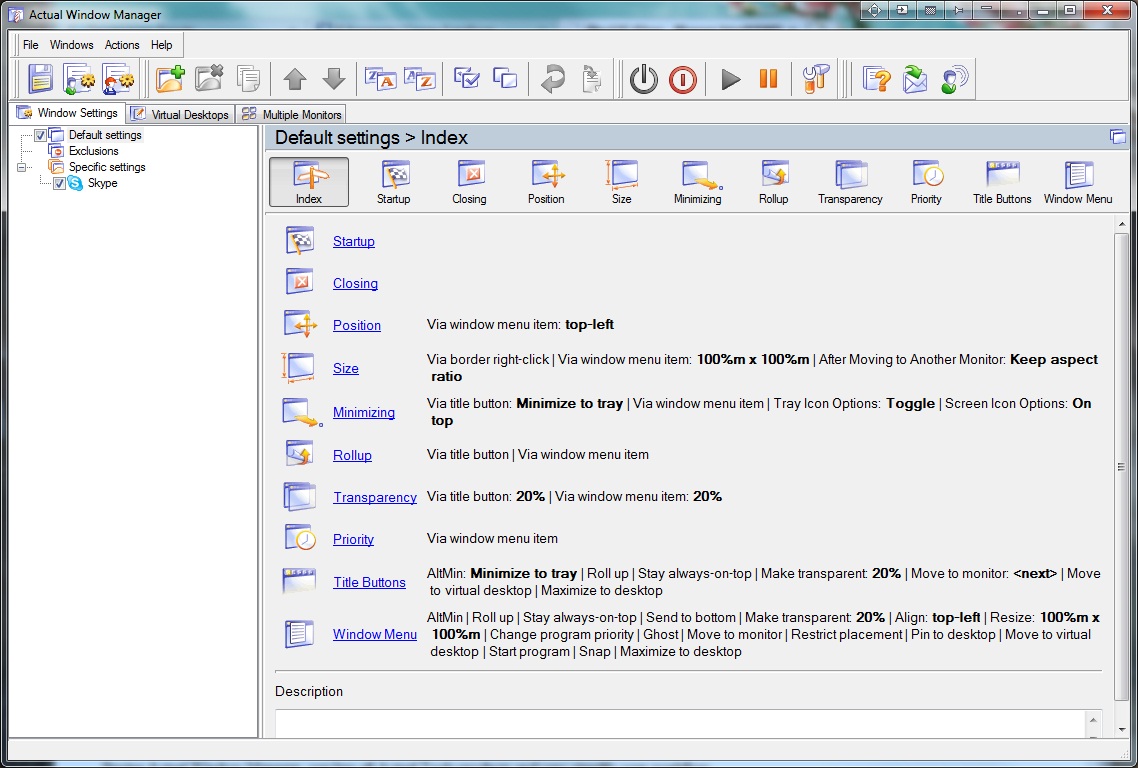Toggle the Default settings checkbox
The height and width of the screenshot is (768, 1138).
pyautogui.click(x=41, y=135)
